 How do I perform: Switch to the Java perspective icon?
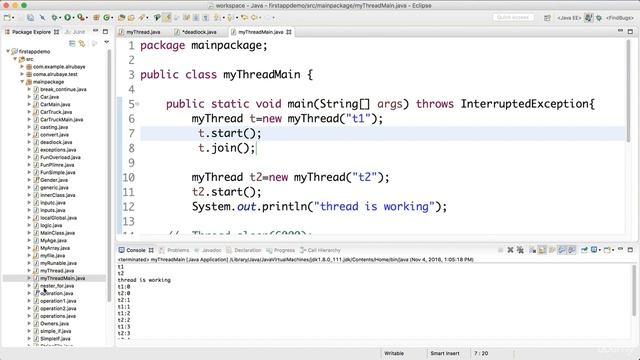(x=589, y=18)
